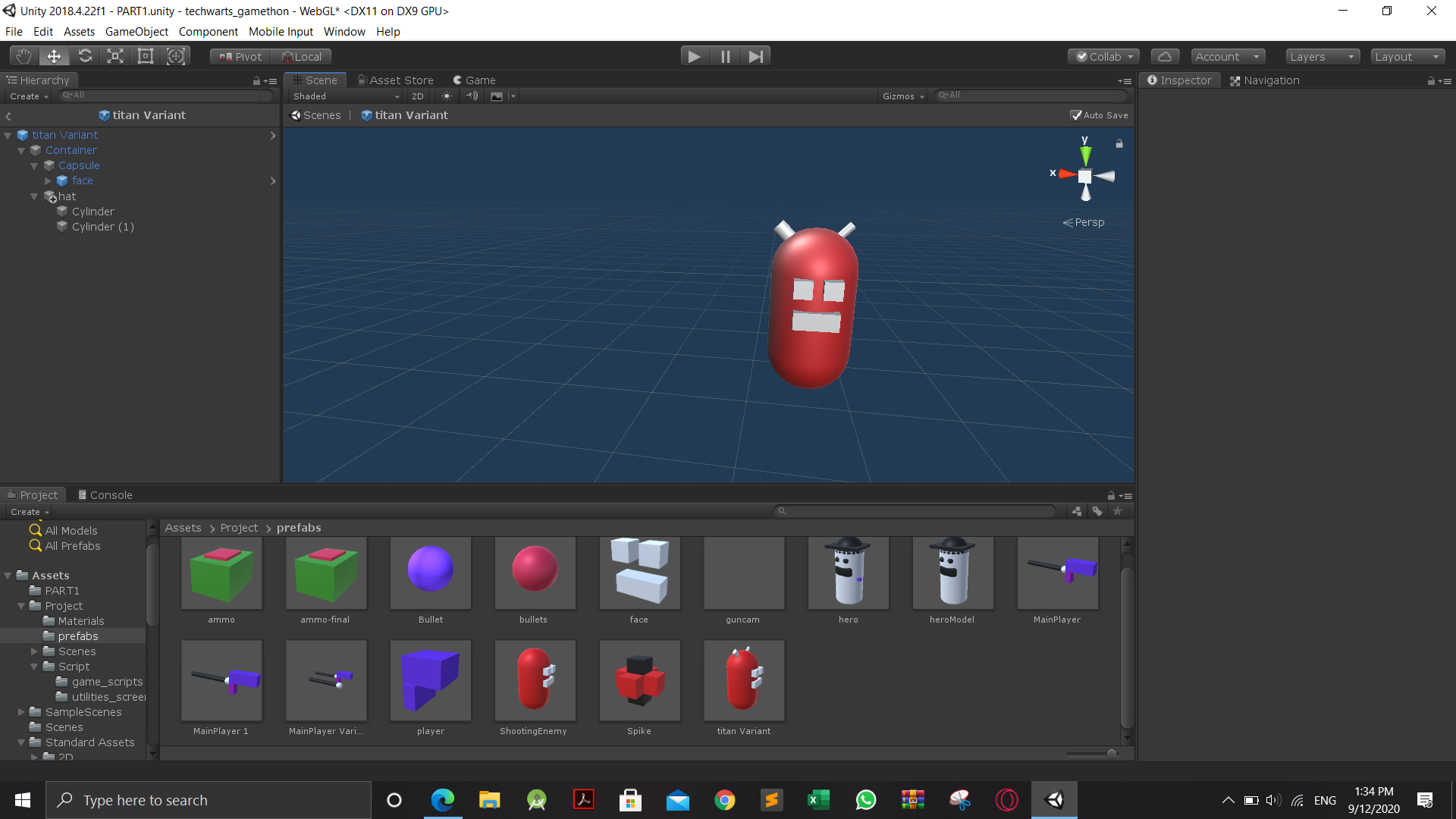Screen dimensions: 1456x819
Task: Collapse the hat object in Hierarchy
Action: click(x=34, y=196)
